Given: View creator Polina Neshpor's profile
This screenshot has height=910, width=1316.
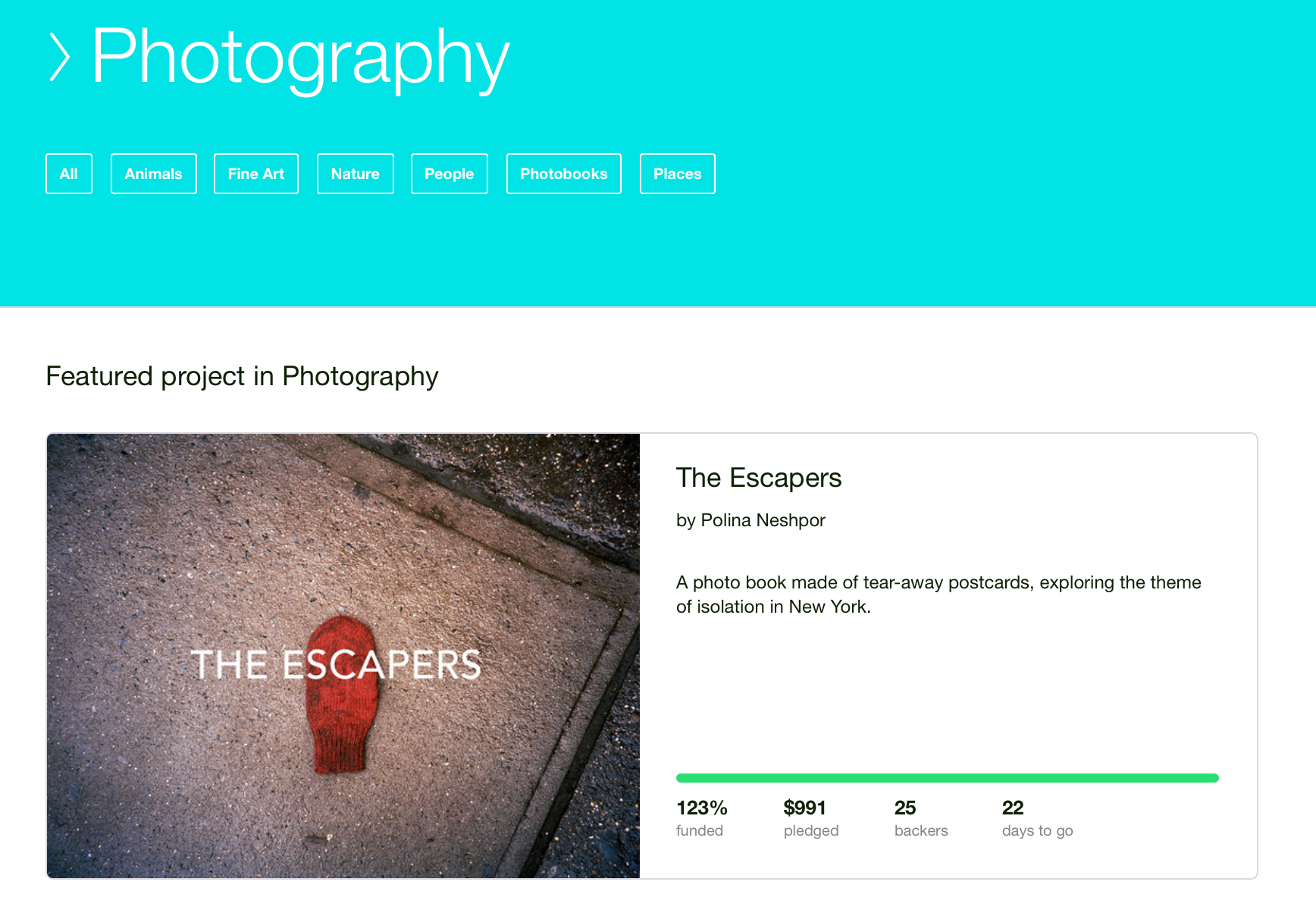Looking at the screenshot, I should click(763, 520).
